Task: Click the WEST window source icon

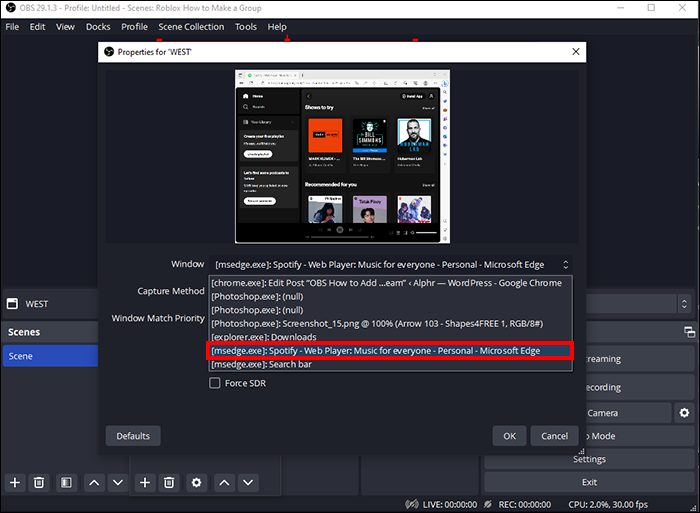Action: click(x=12, y=304)
